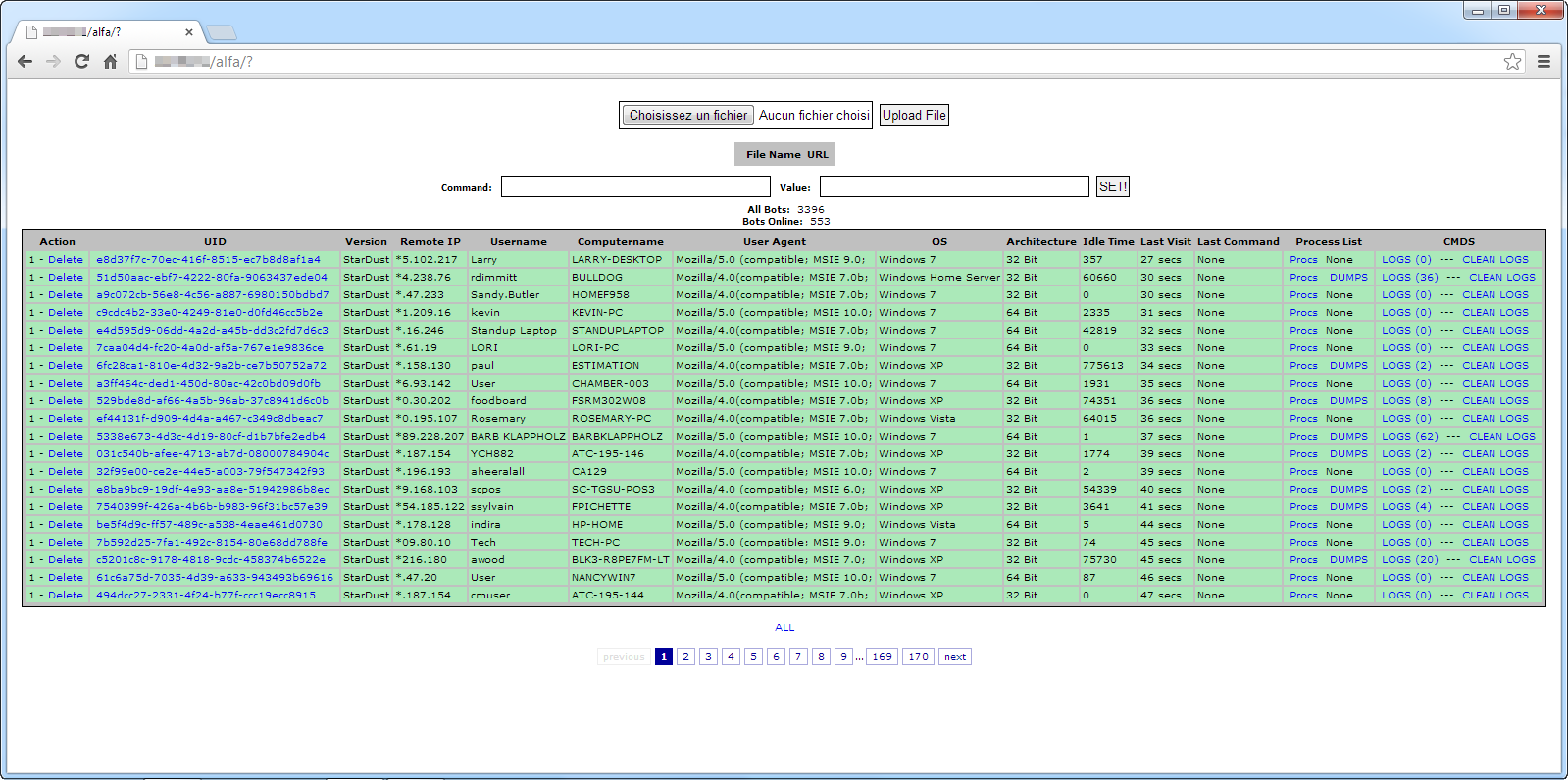Go to page 7

[x=798, y=657]
